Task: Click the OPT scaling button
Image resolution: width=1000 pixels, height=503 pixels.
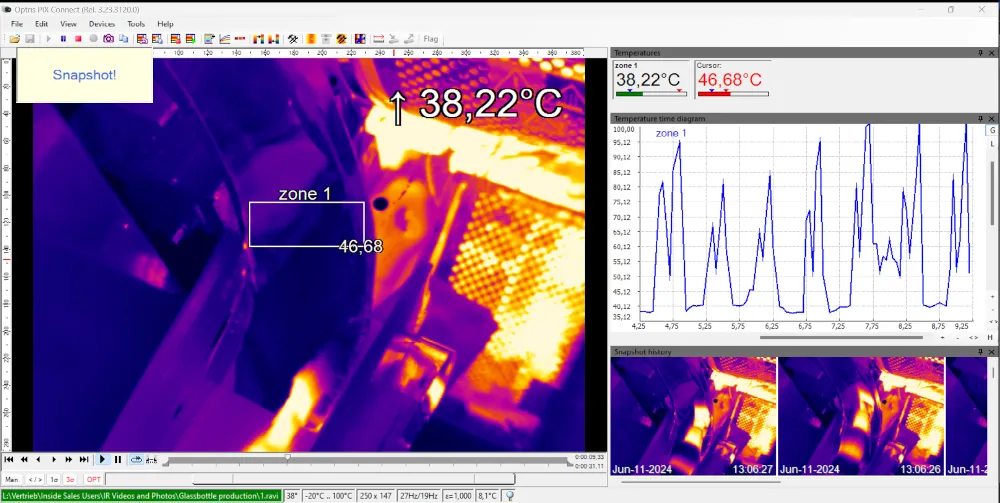Action: (x=93, y=479)
